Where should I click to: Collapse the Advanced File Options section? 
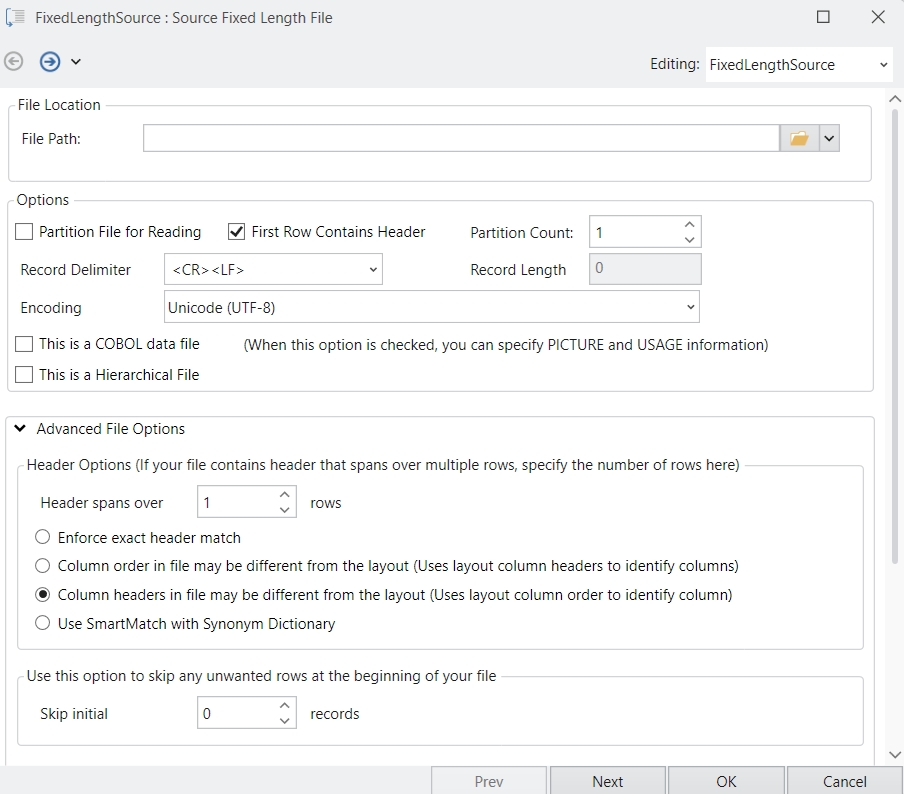click(20, 429)
